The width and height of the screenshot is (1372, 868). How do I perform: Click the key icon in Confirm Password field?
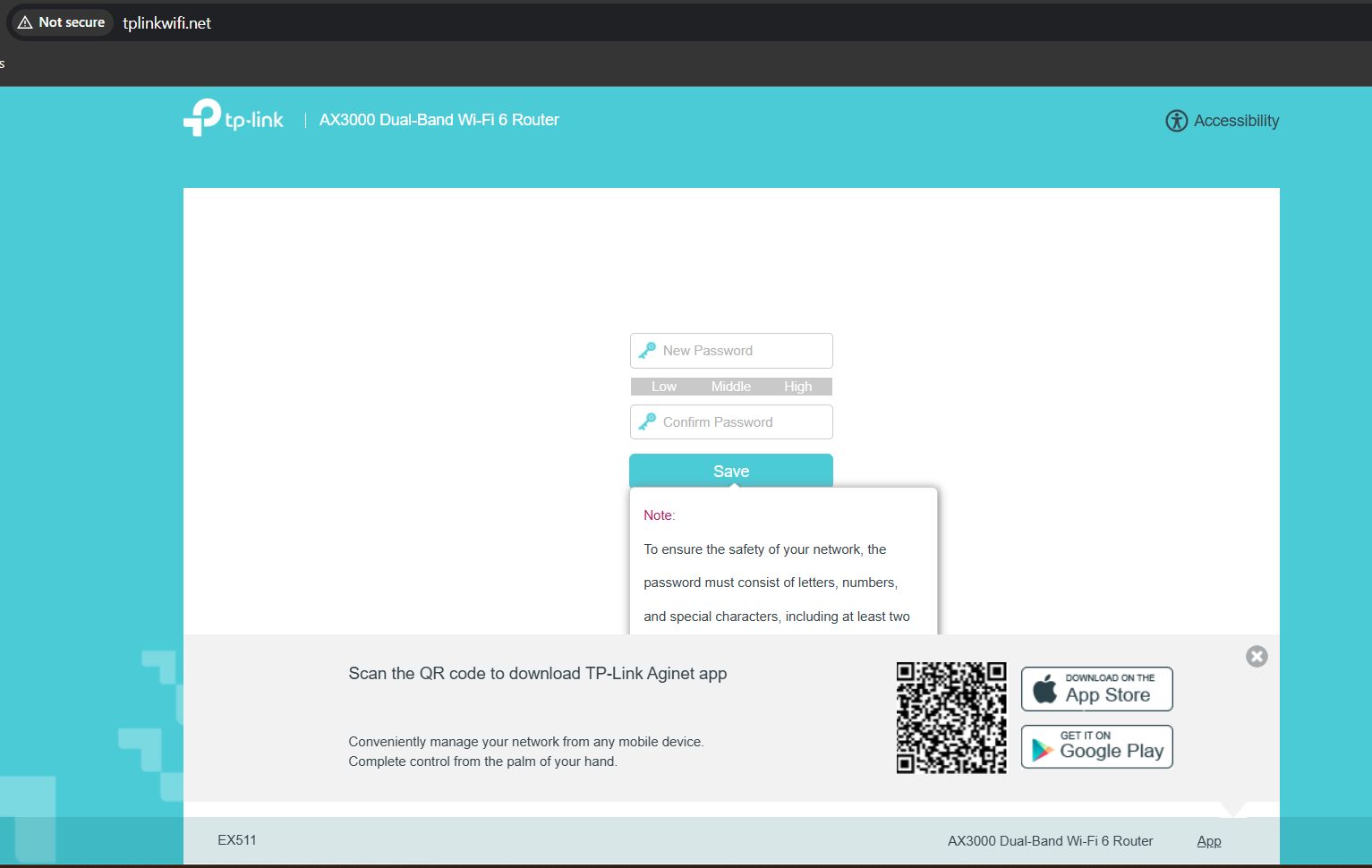coord(647,421)
